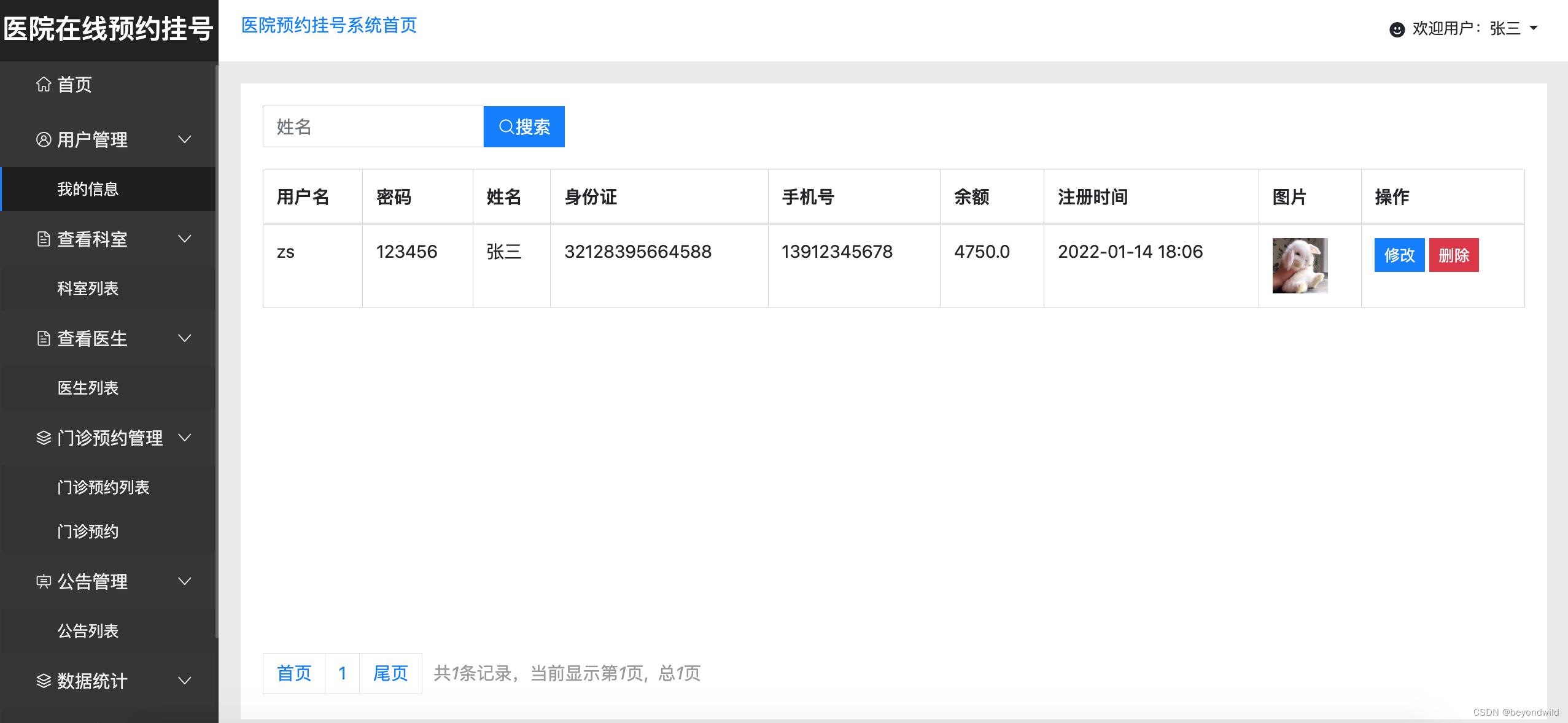
Task: Click the announcement icon beside 公告管理
Action: click(x=43, y=582)
